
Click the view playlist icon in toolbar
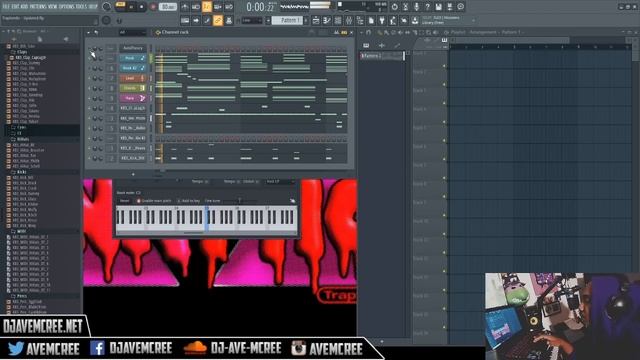(316, 20)
